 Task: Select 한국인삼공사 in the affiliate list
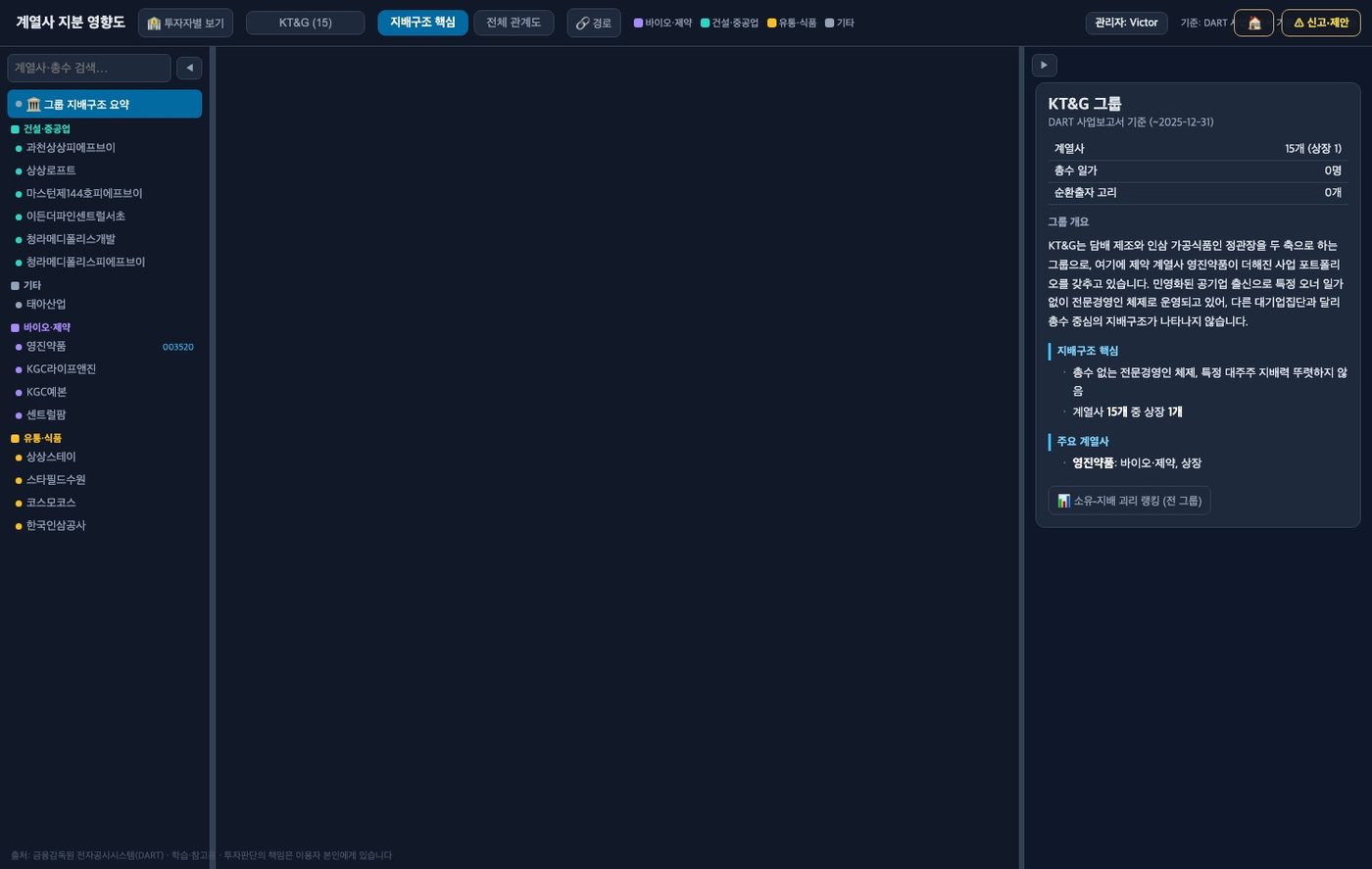tap(105, 526)
